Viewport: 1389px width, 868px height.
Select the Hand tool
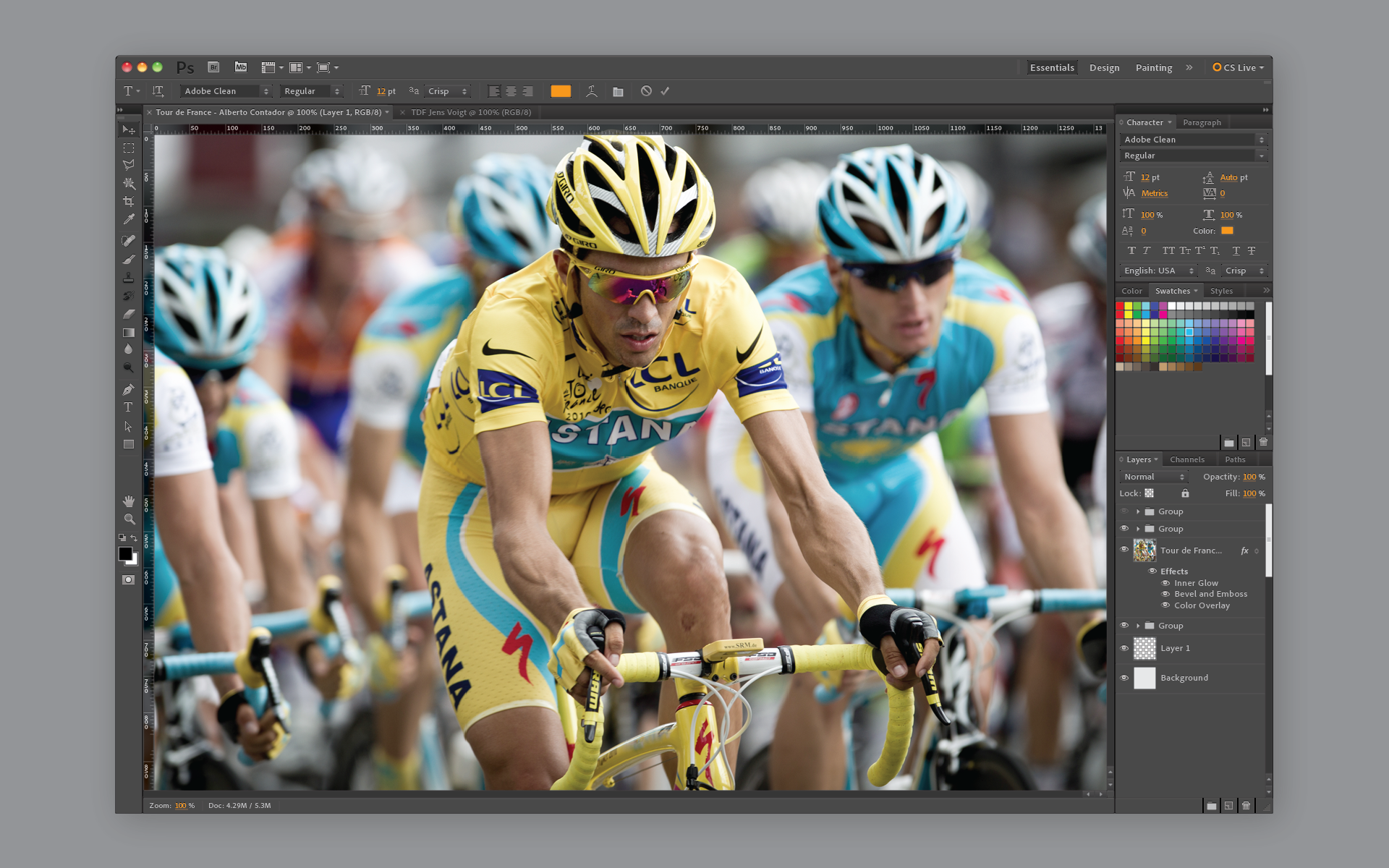click(129, 501)
